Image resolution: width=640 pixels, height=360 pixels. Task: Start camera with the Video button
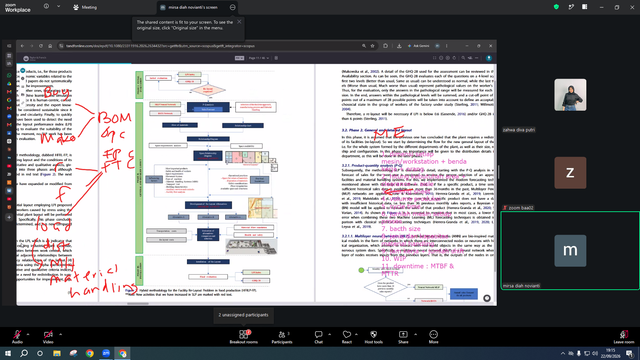point(48,337)
